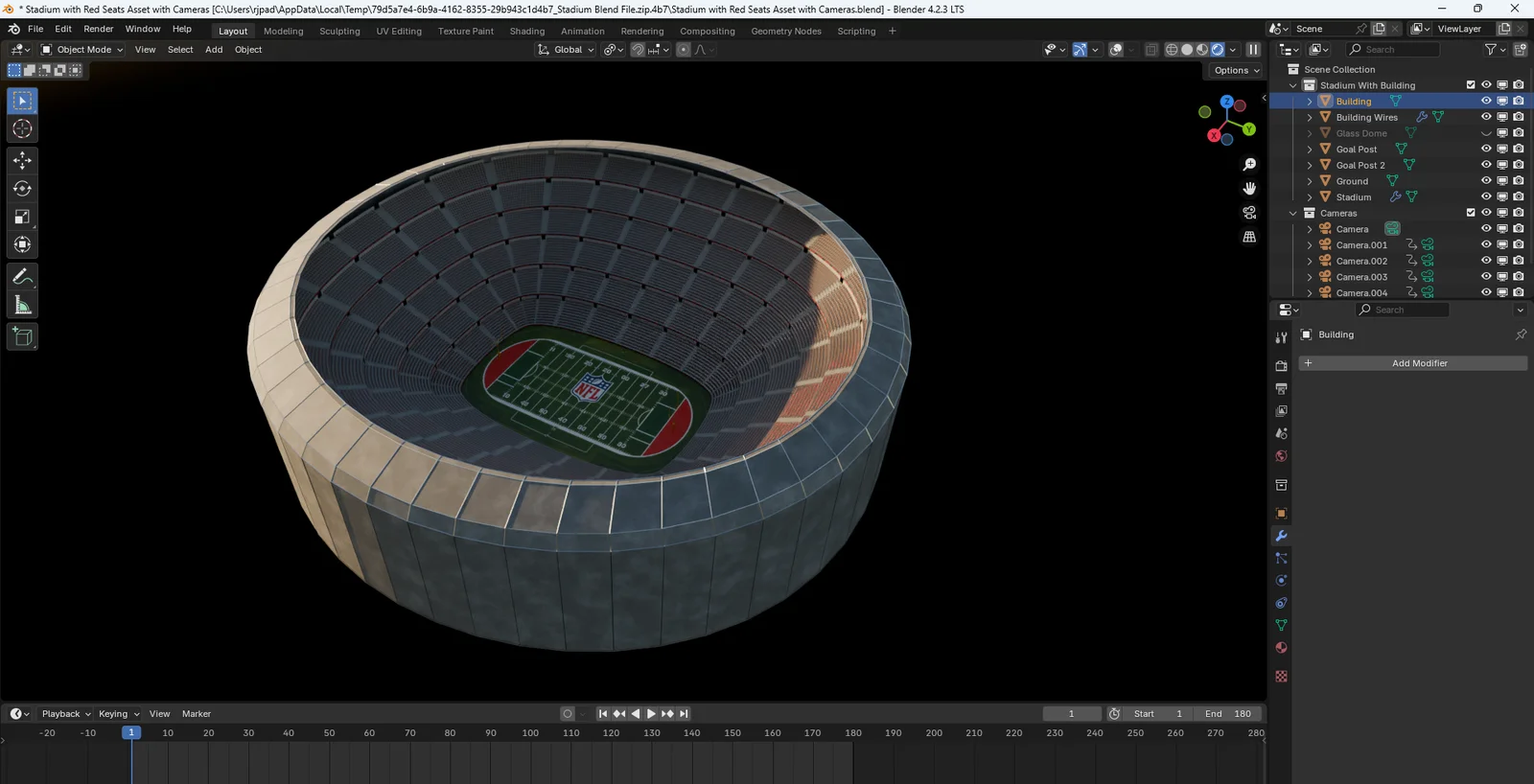
Task: Jump to the timeline end frame
Action: [x=684, y=714]
